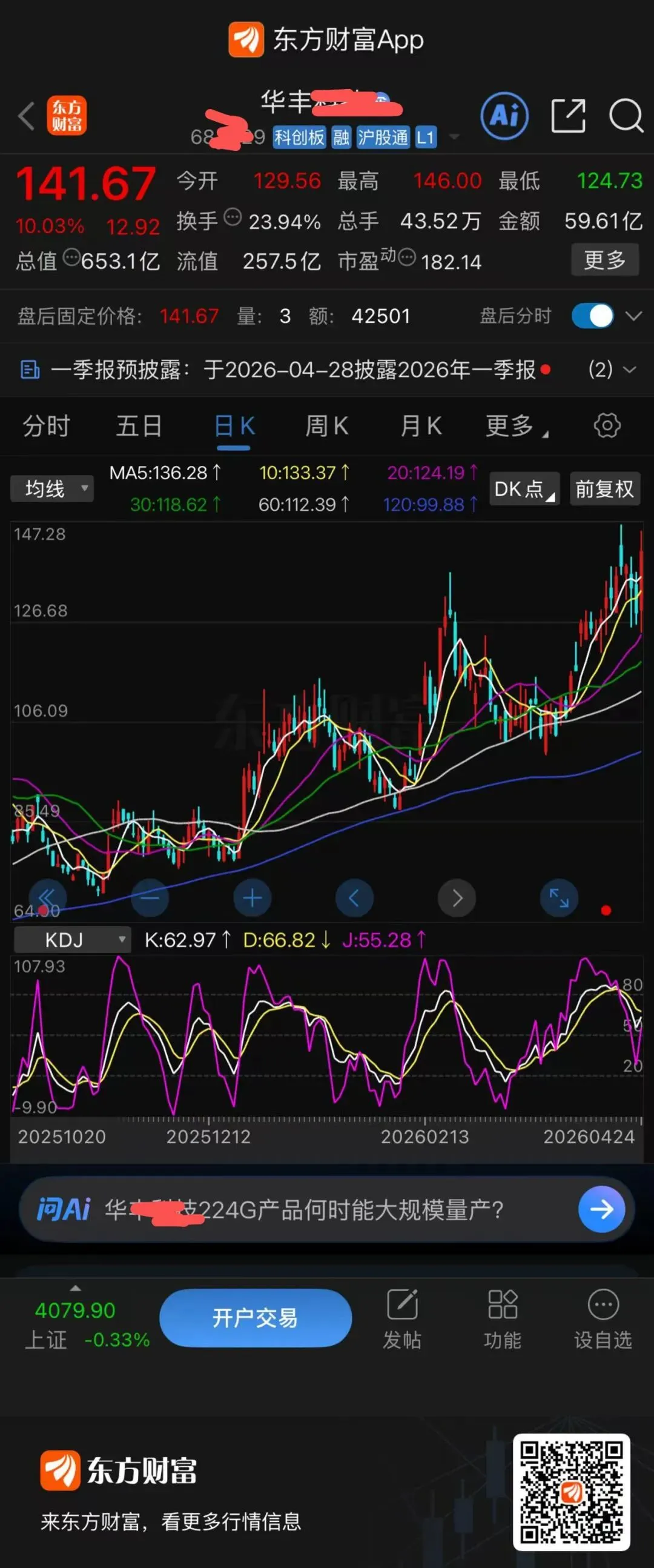
Task: Tap the MA 10:133.37 value
Action: [x=304, y=473]
